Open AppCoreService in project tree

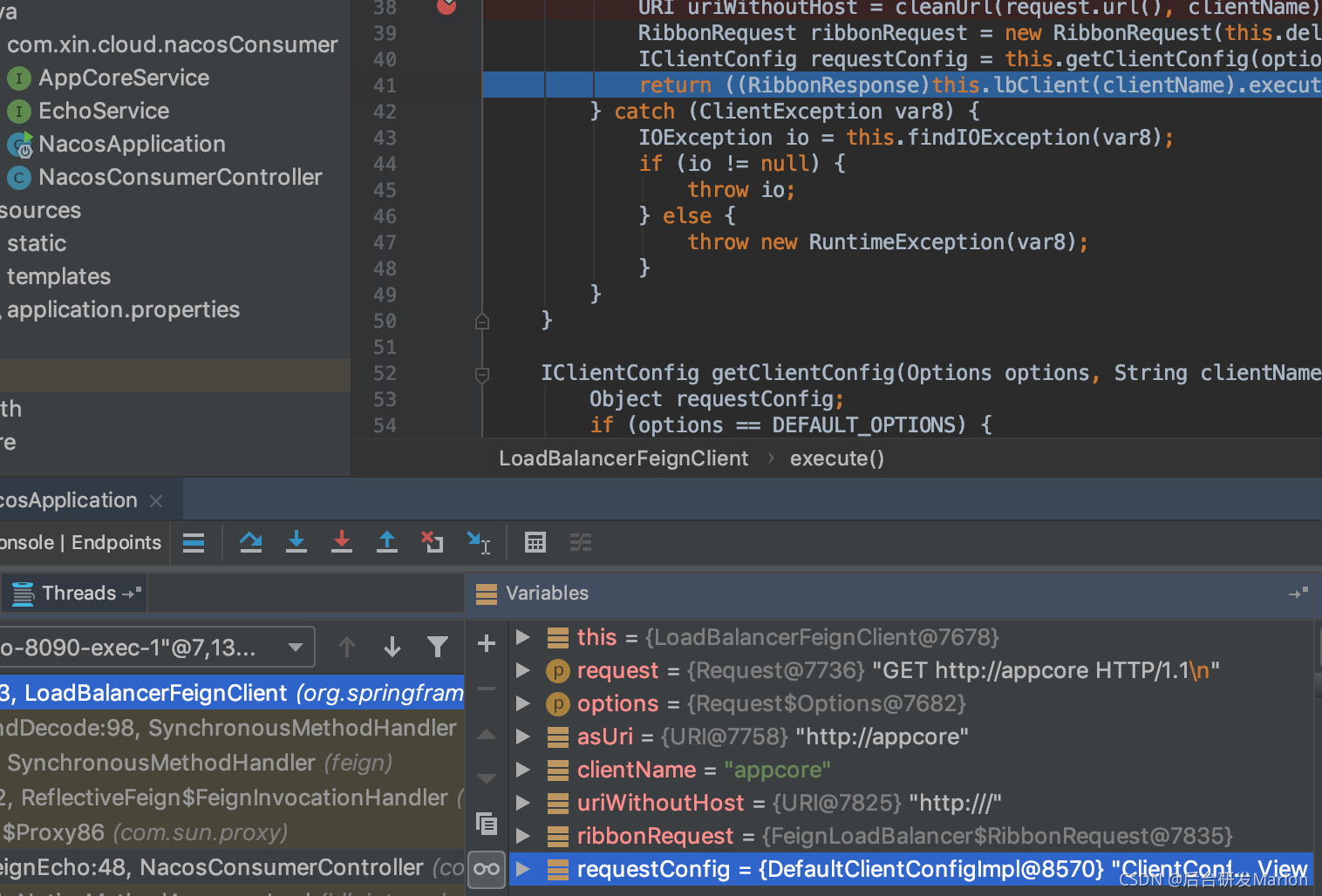coord(124,78)
